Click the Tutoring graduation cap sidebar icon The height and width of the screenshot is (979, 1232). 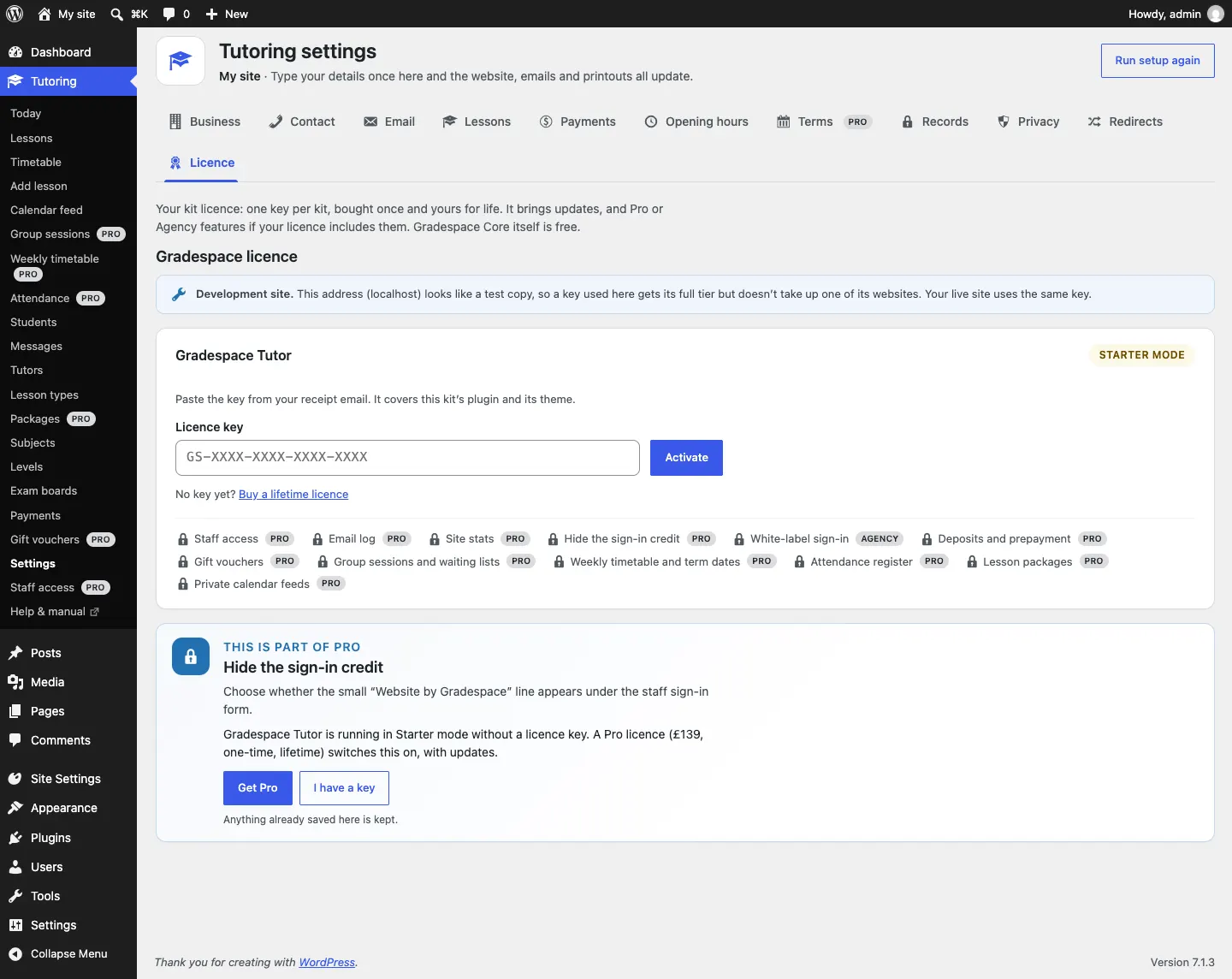pyautogui.click(x=15, y=81)
